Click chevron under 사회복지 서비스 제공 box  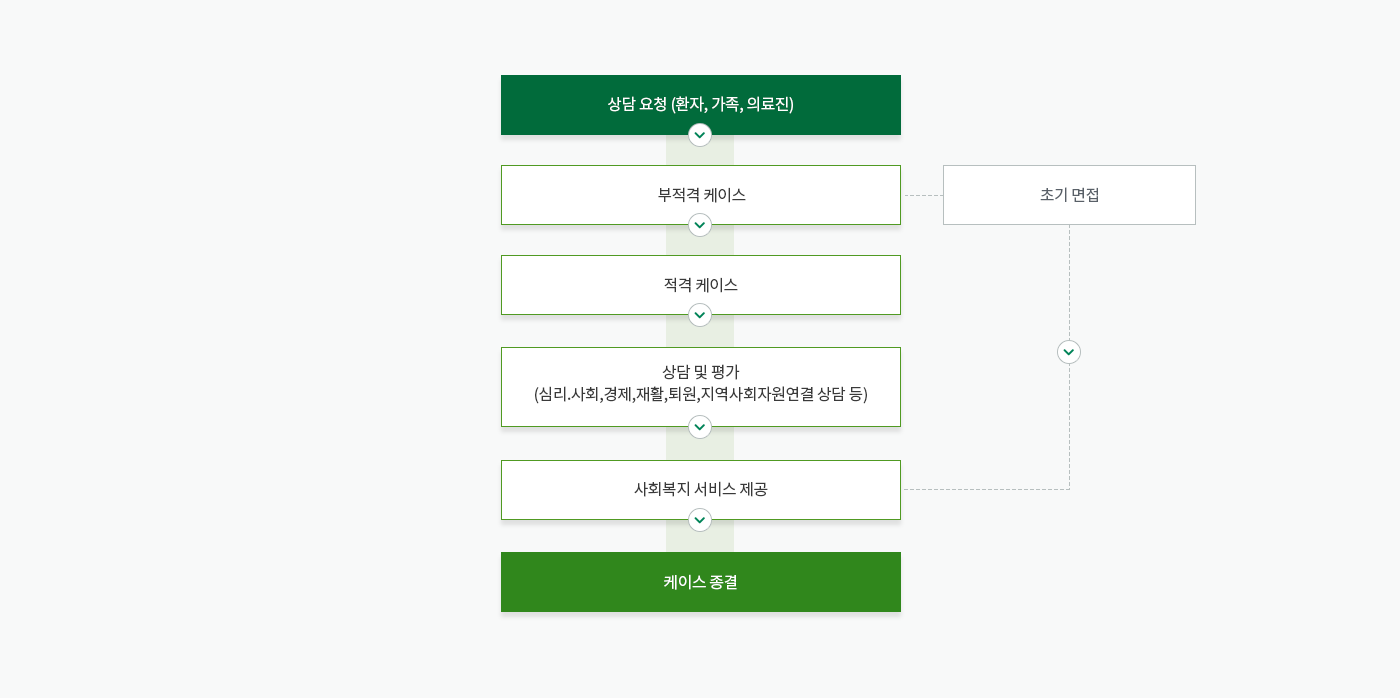click(700, 520)
